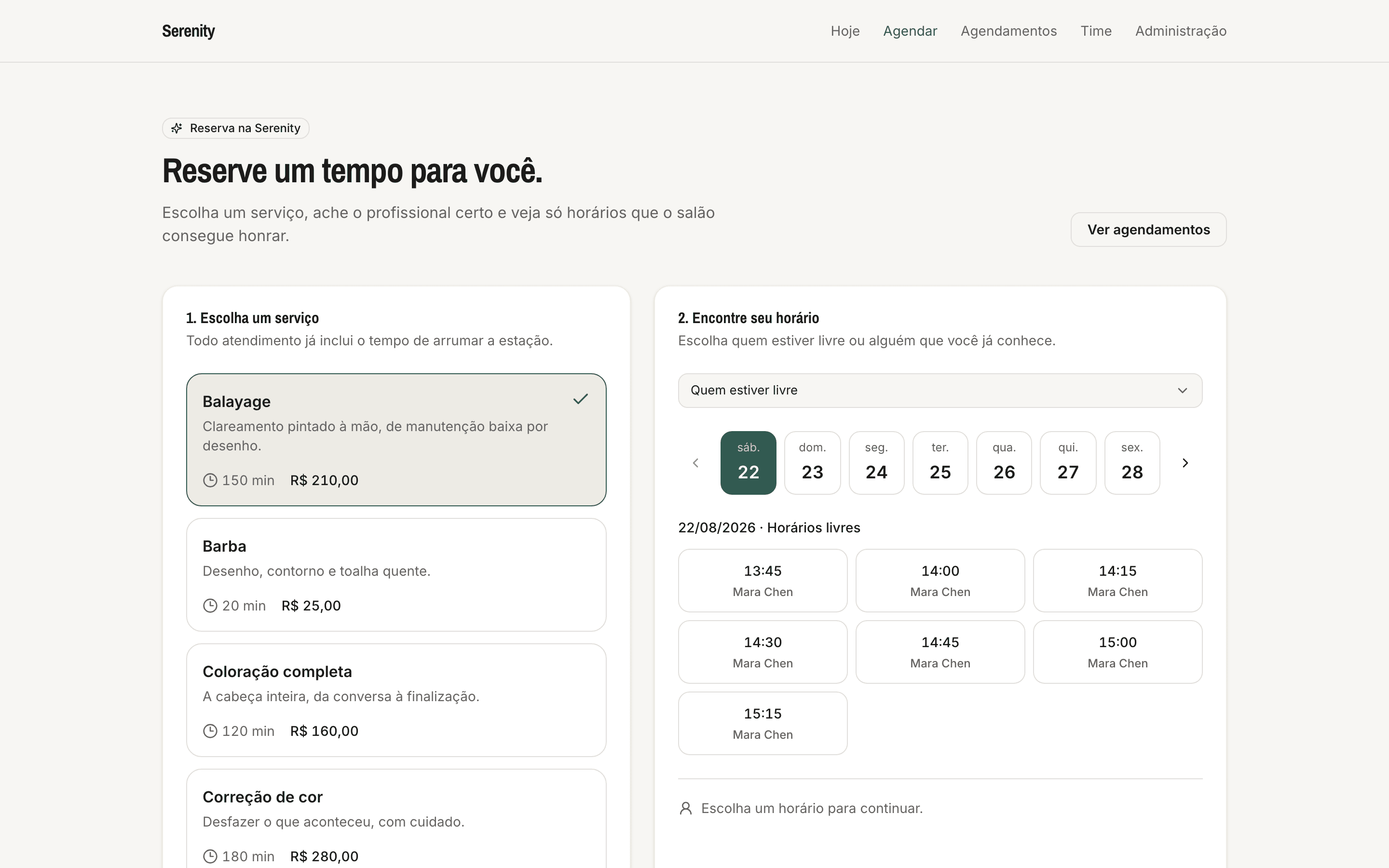Click clock icon next to 120 min
Screen dimensions: 1389x868
(210, 731)
